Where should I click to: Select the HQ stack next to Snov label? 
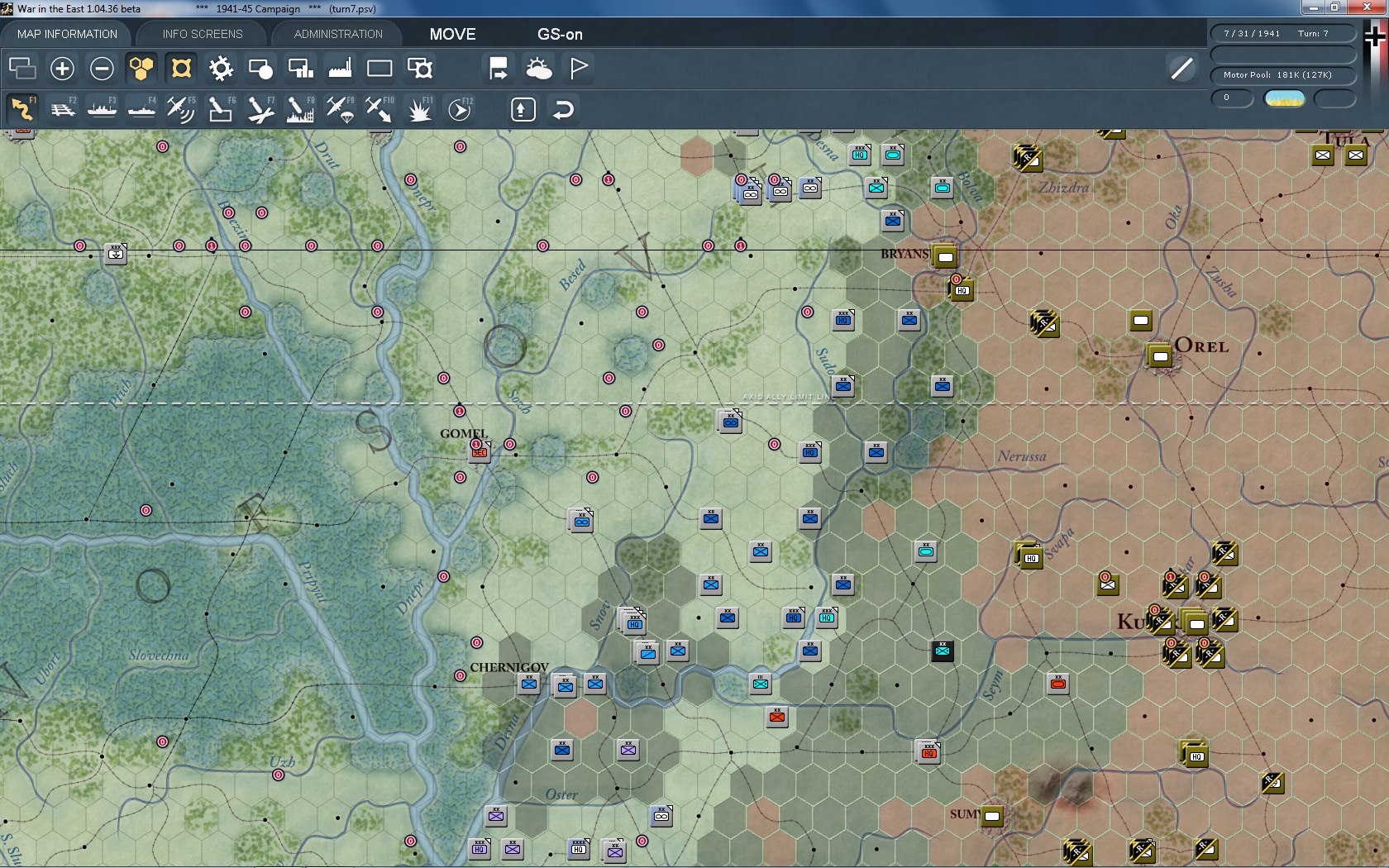[x=633, y=620]
